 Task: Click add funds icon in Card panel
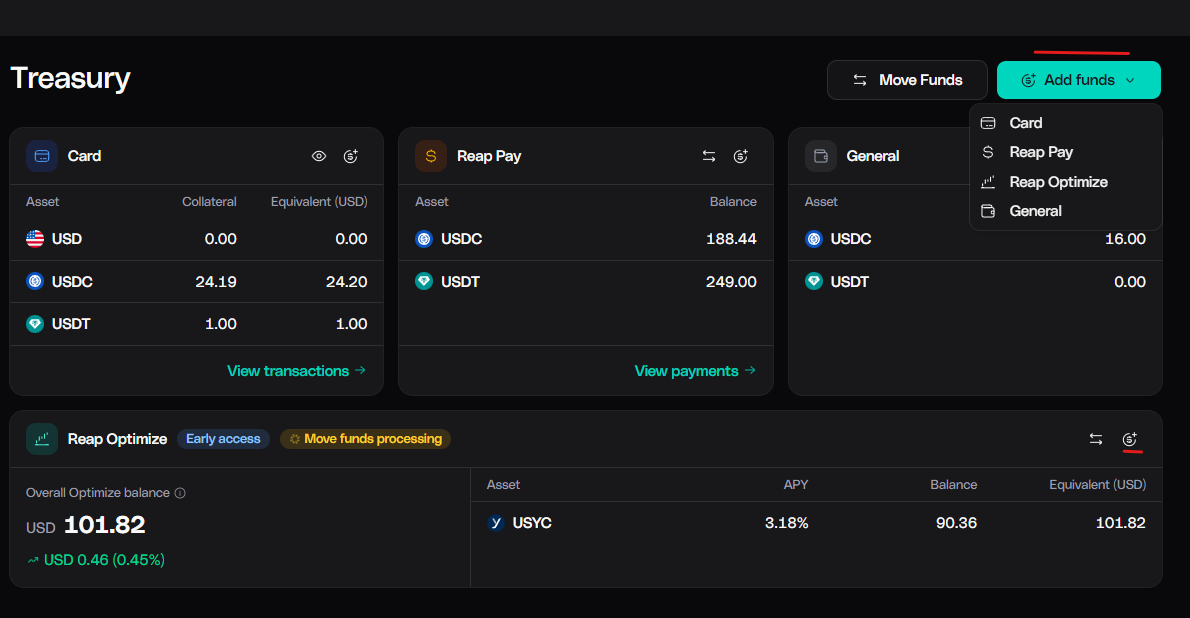coord(351,156)
